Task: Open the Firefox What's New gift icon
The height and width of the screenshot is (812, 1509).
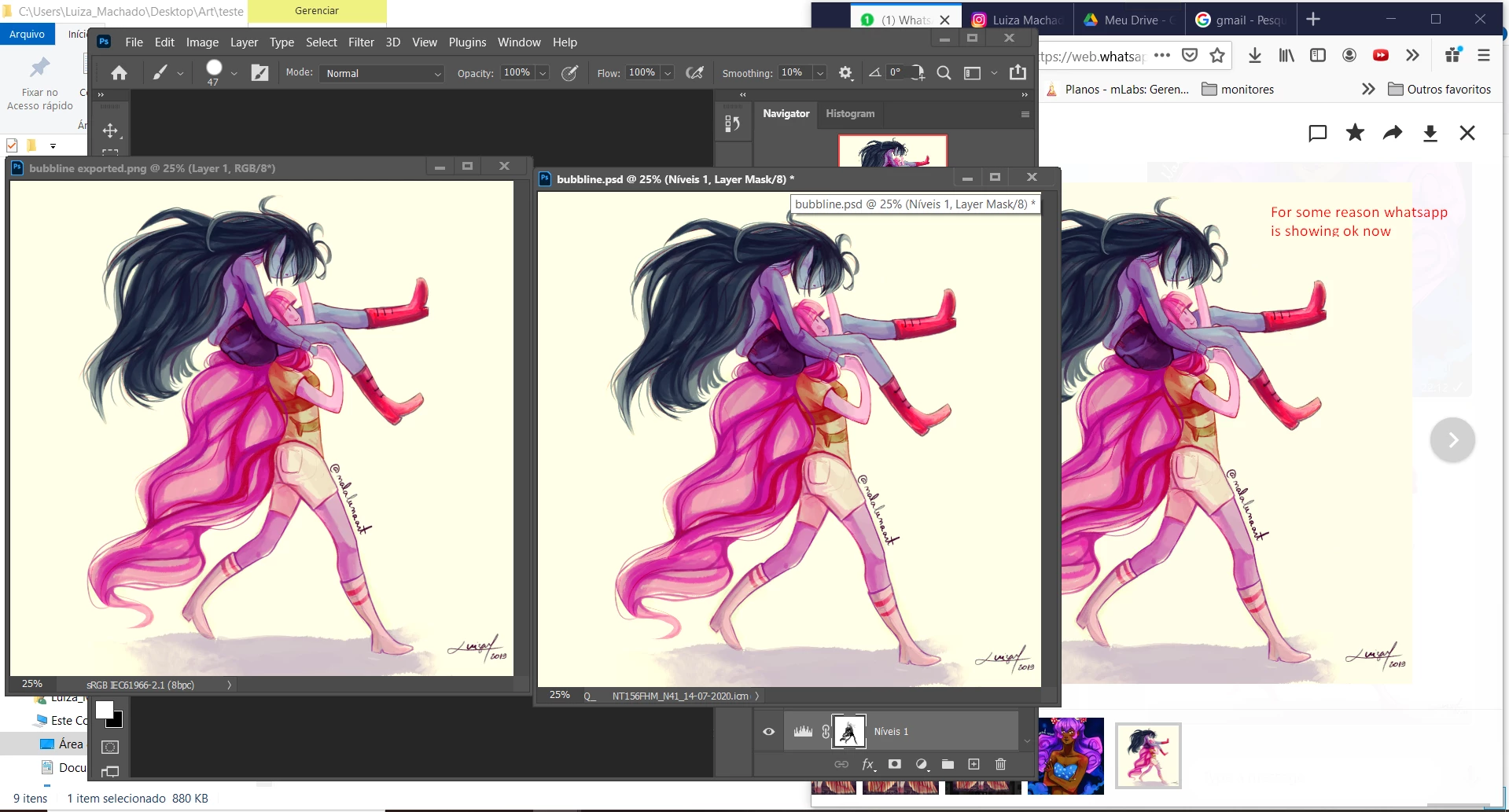Action: coord(1452,54)
